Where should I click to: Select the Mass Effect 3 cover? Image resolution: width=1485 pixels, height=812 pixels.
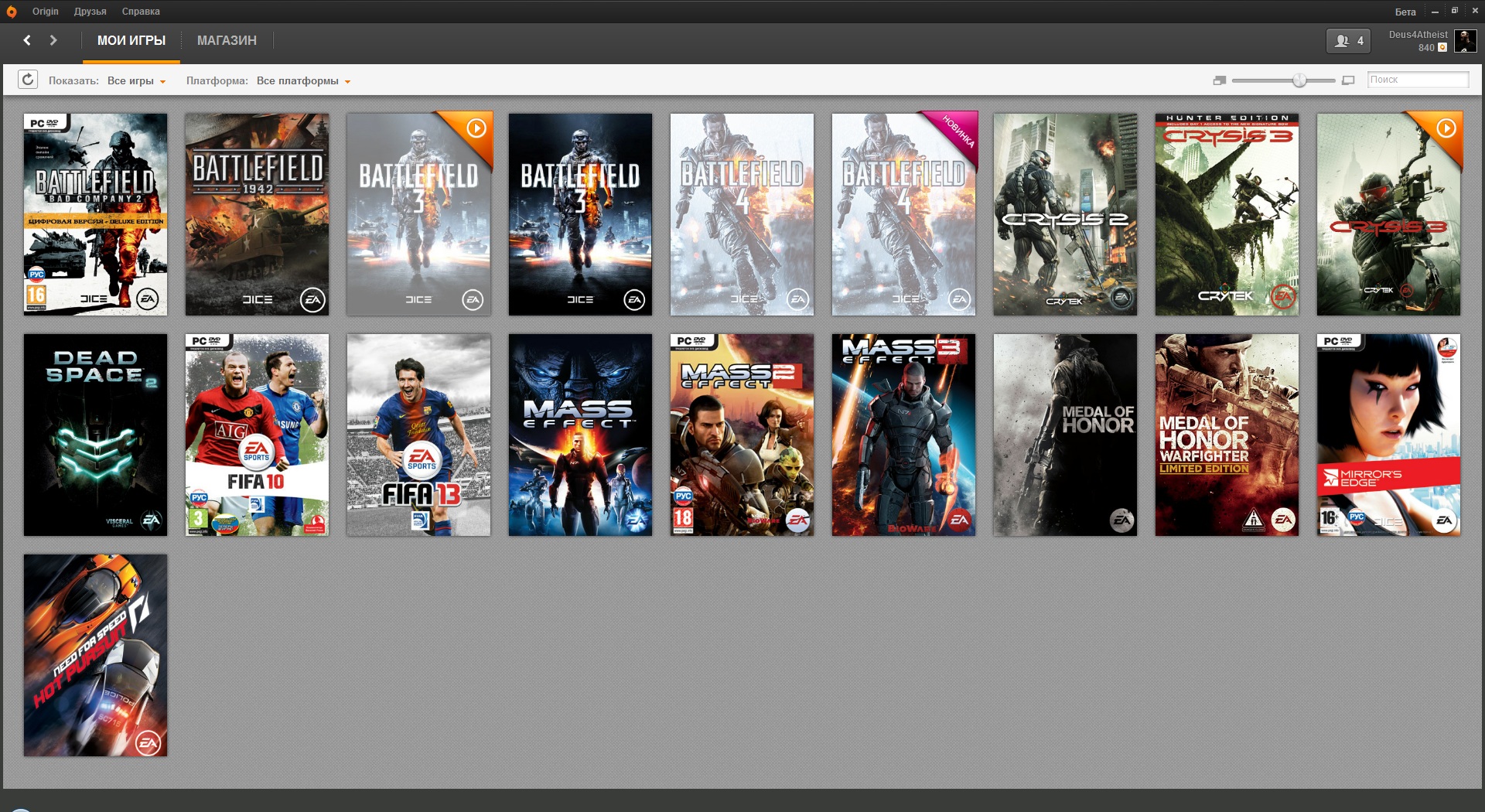(x=903, y=435)
